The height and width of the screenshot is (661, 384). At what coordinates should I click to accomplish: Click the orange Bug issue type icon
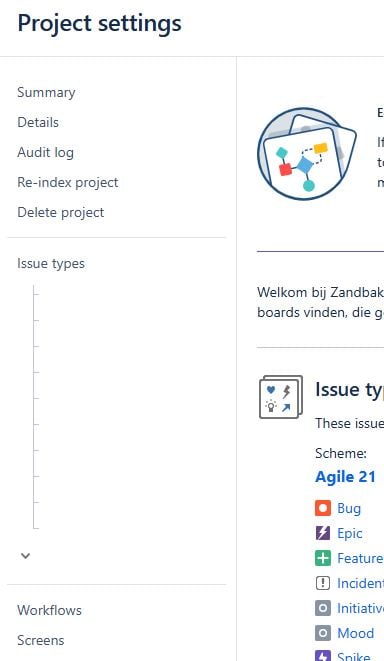tap(323, 508)
